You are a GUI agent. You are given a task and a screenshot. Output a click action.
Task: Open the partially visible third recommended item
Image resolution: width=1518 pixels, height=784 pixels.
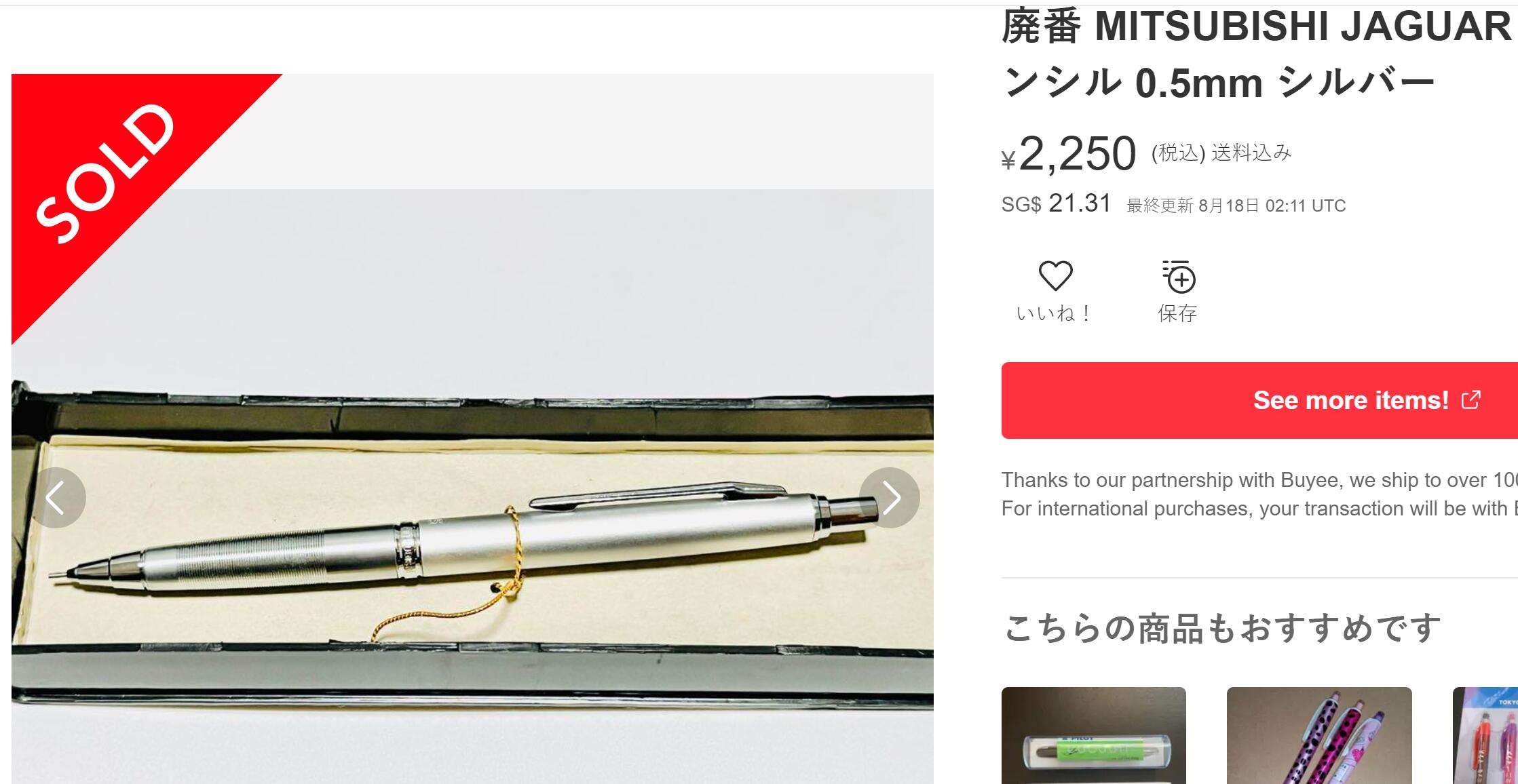(1485, 735)
